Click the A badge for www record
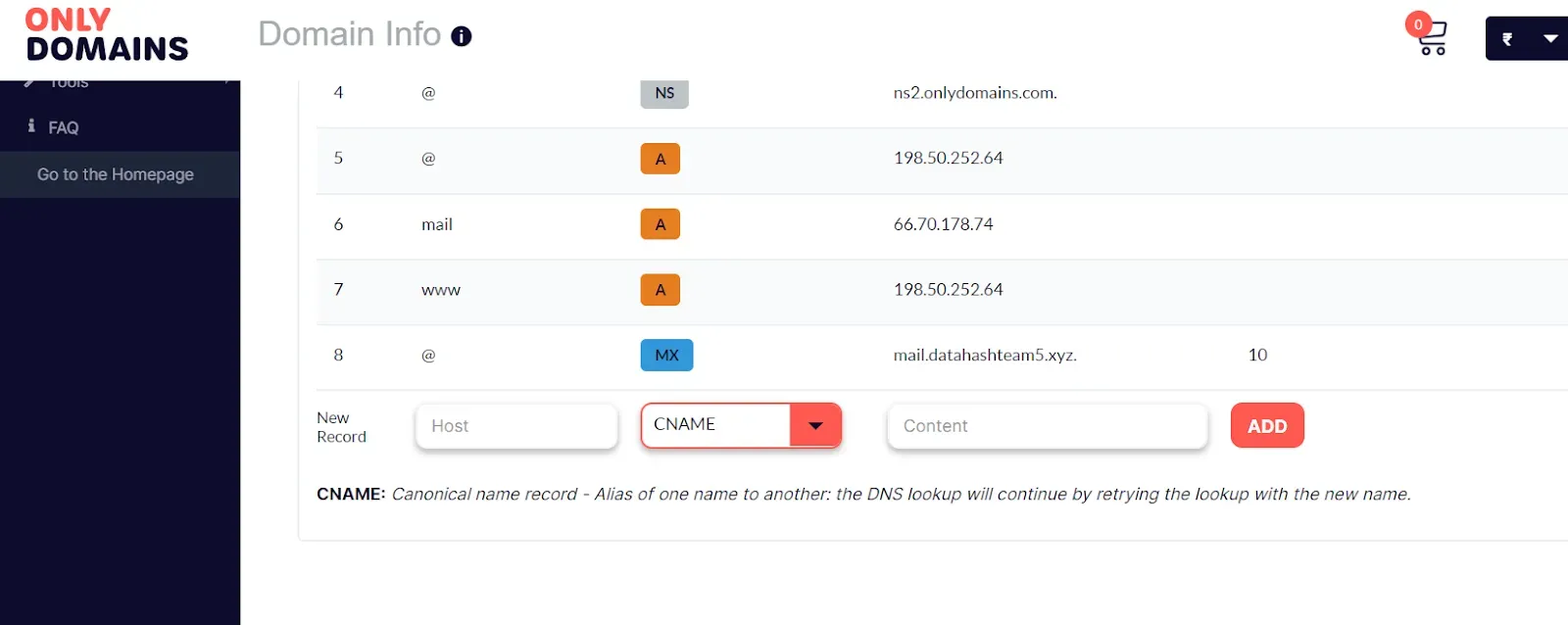 tap(661, 290)
